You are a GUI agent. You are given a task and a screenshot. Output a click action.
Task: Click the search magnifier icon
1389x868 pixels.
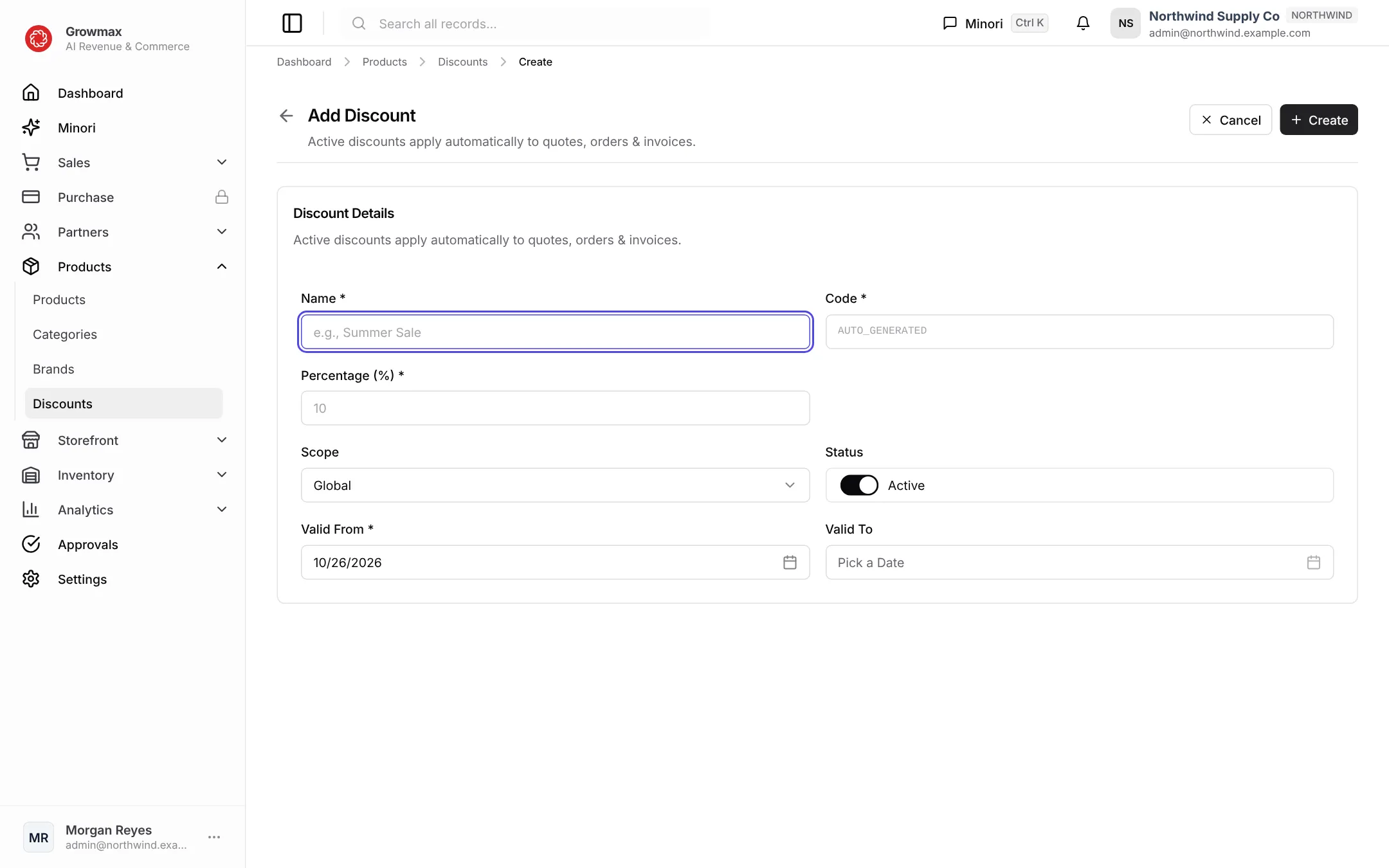[x=359, y=24]
